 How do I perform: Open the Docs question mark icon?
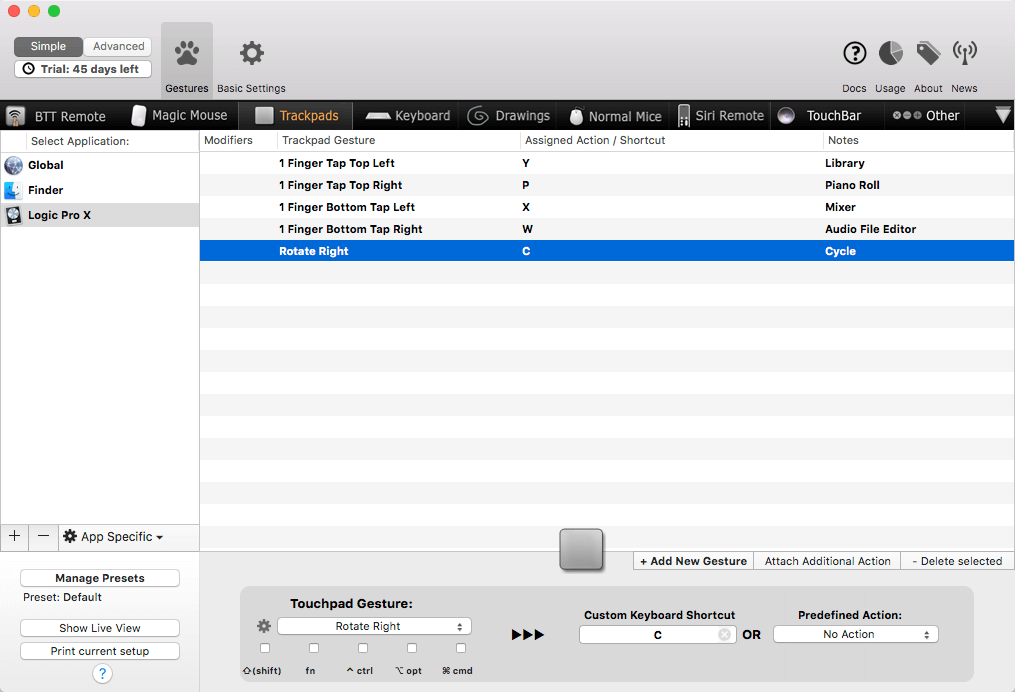point(854,53)
